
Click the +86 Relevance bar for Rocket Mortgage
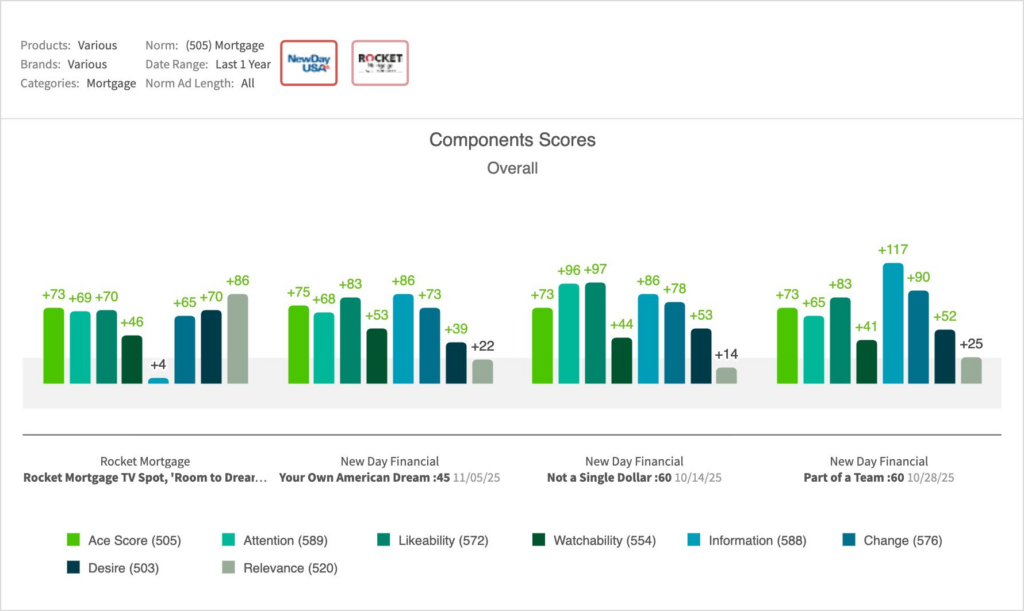[x=237, y=338]
